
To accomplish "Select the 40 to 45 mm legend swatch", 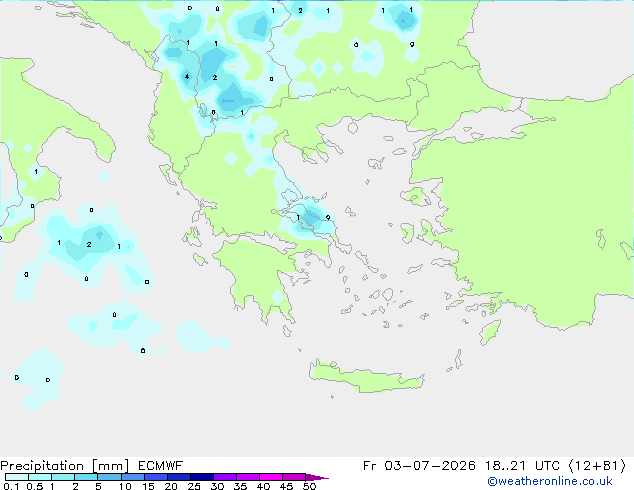I will tap(271, 477).
